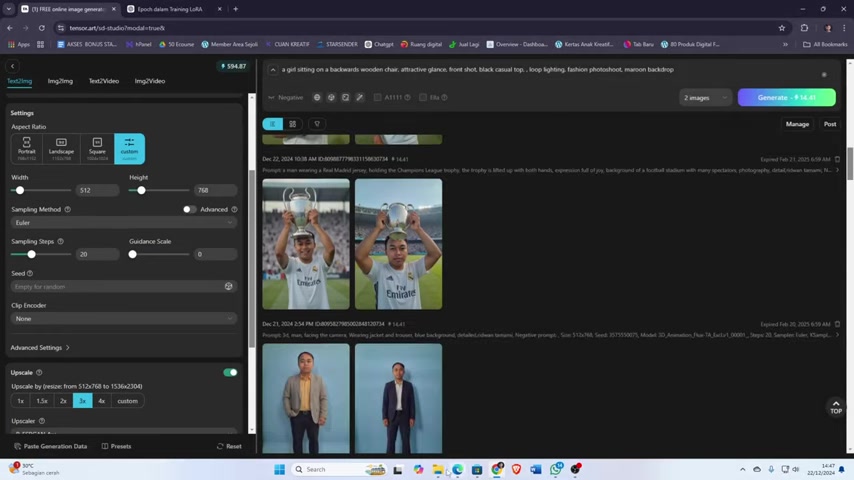Open the 2 images count dropdown
The image size is (854, 480).
coord(705,98)
